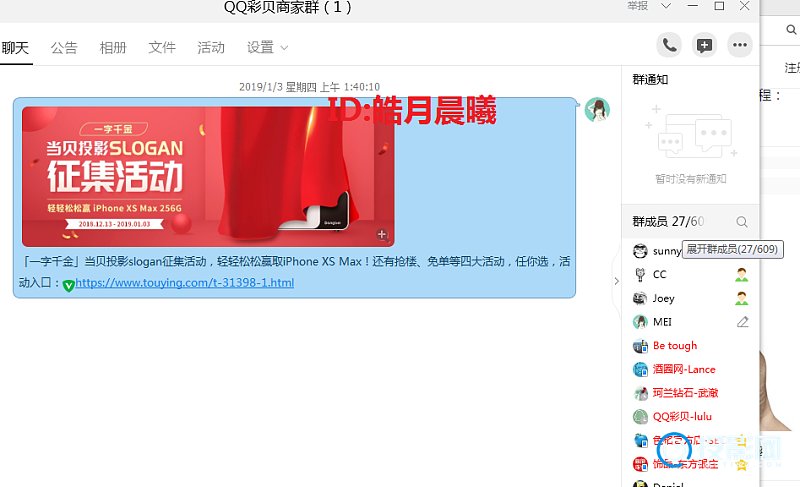Search group members with the magnifier icon

point(741,222)
